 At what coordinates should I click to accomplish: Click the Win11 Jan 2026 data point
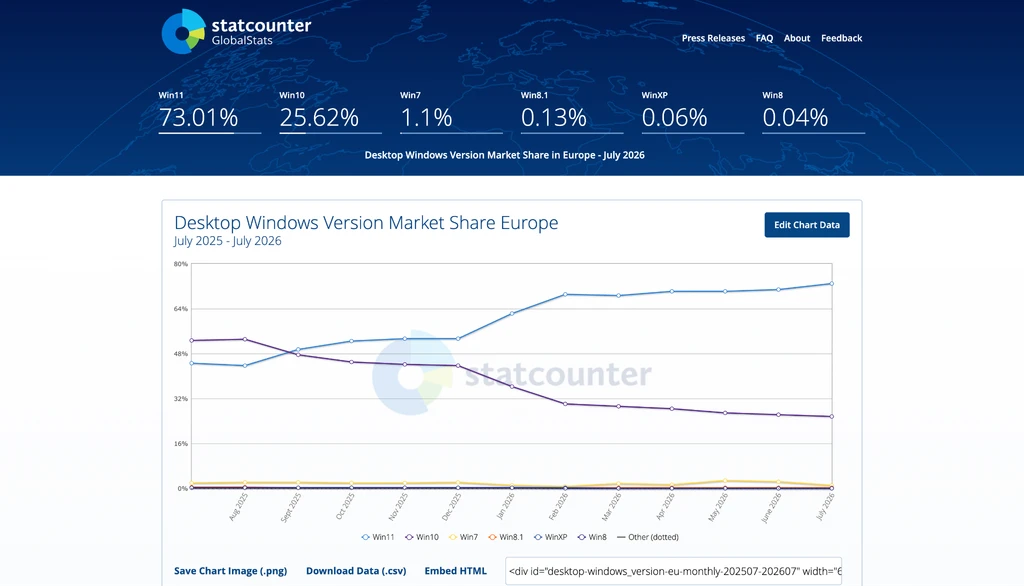(511, 314)
